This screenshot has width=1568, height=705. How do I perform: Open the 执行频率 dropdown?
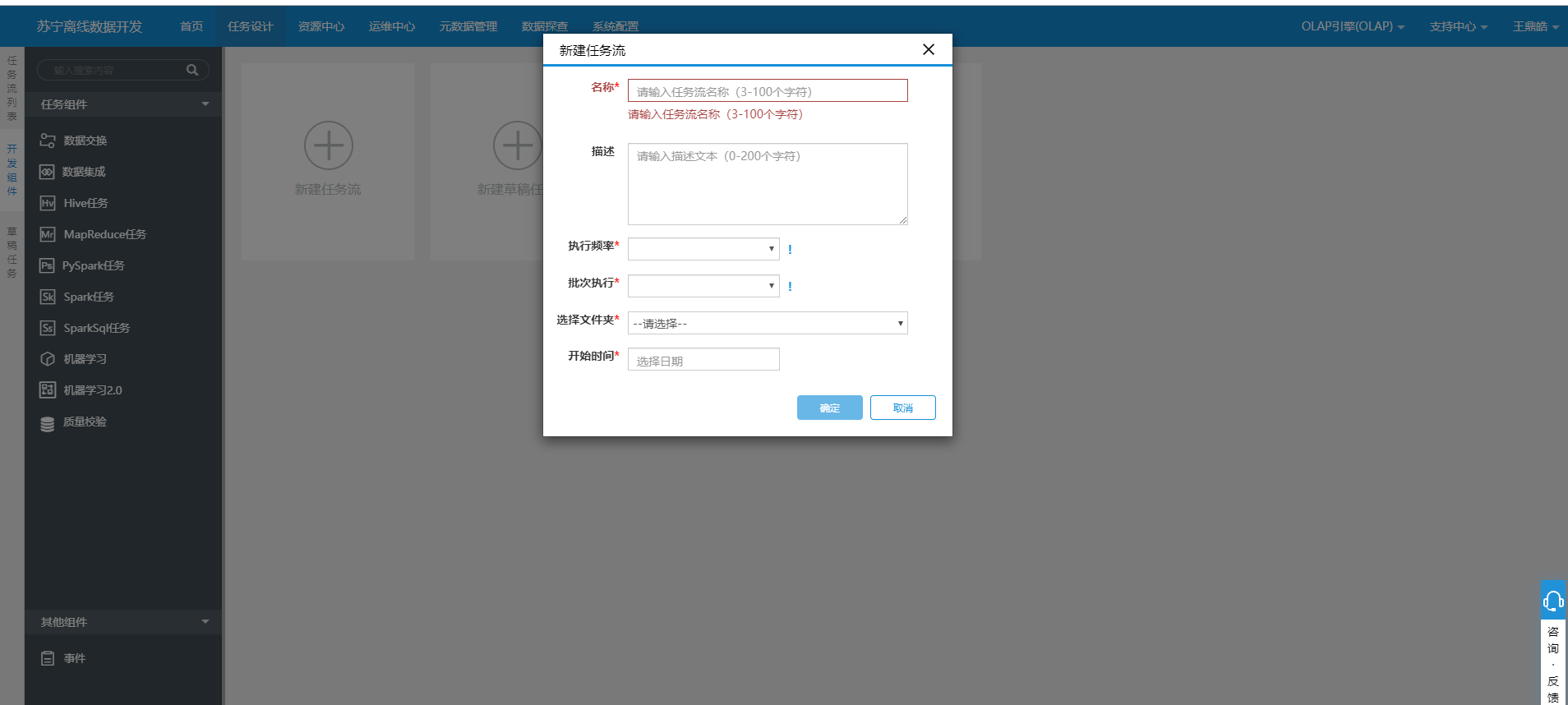click(703, 249)
